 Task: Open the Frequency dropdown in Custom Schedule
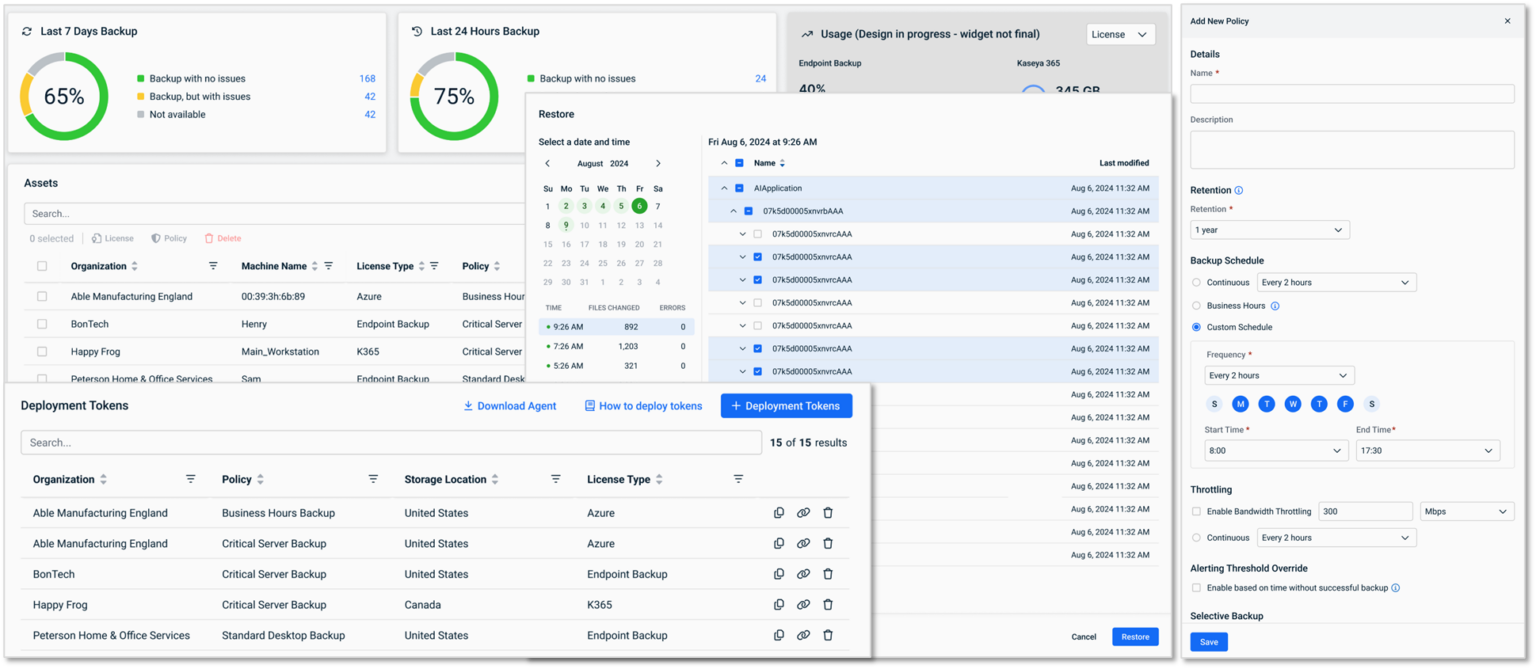[1280, 376]
